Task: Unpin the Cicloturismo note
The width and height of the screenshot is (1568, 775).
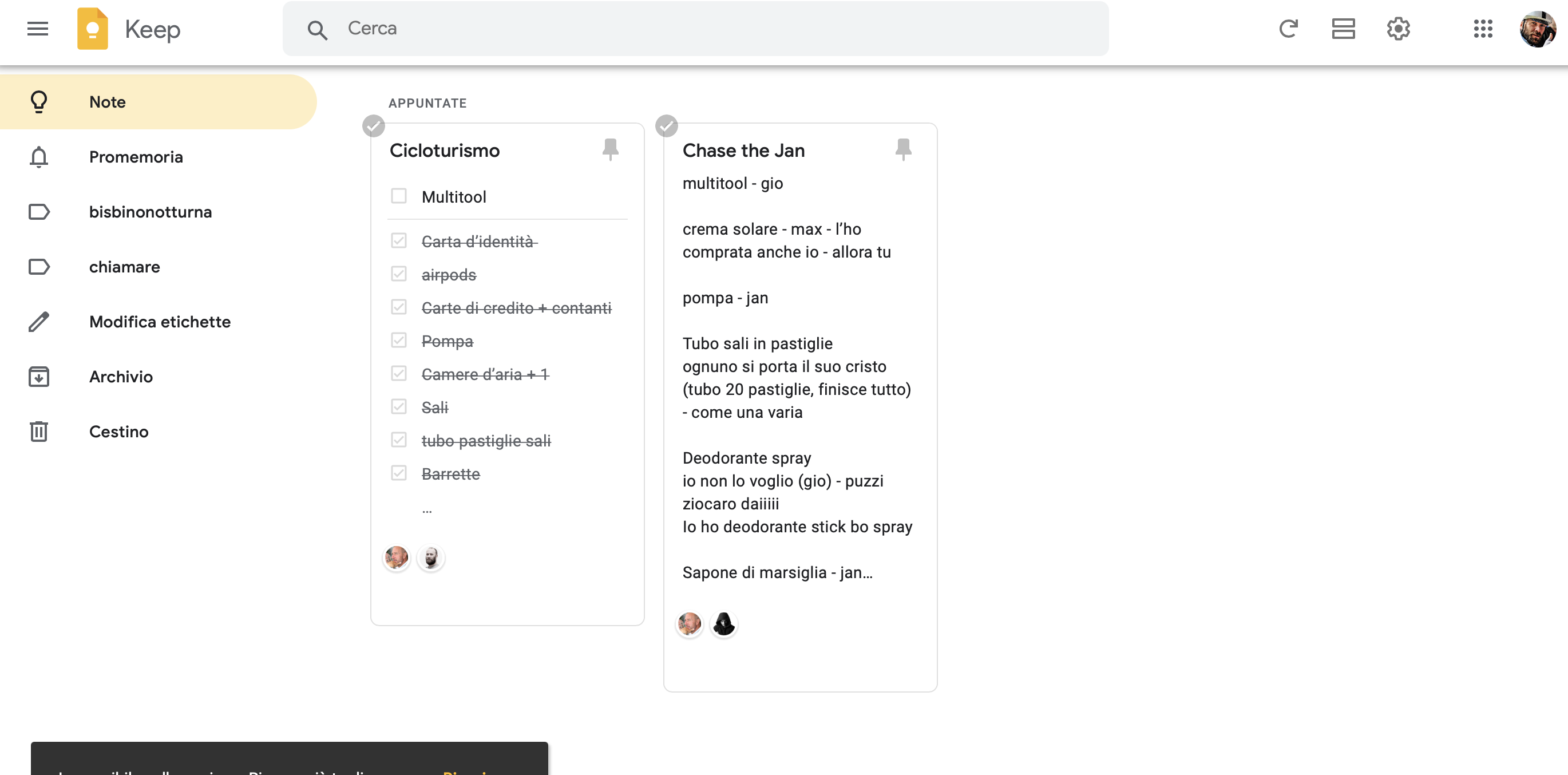Action: (610, 149)
